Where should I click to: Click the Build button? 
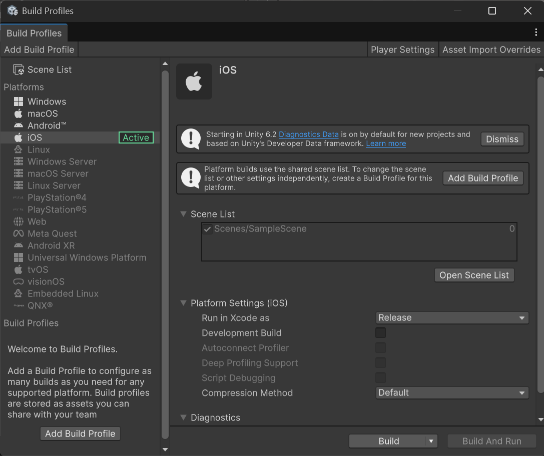click(388, 441)
